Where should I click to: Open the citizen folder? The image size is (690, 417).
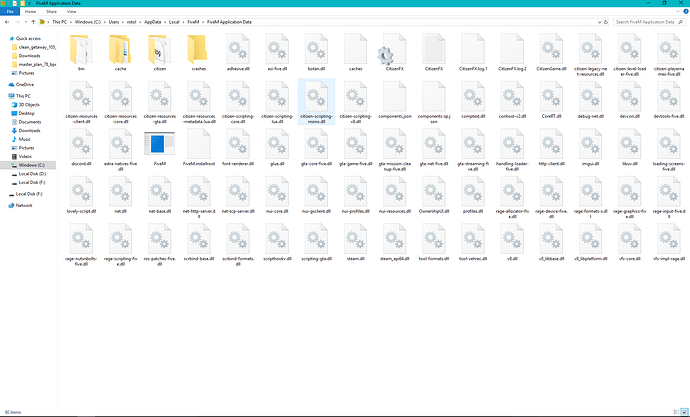(159, 53)
